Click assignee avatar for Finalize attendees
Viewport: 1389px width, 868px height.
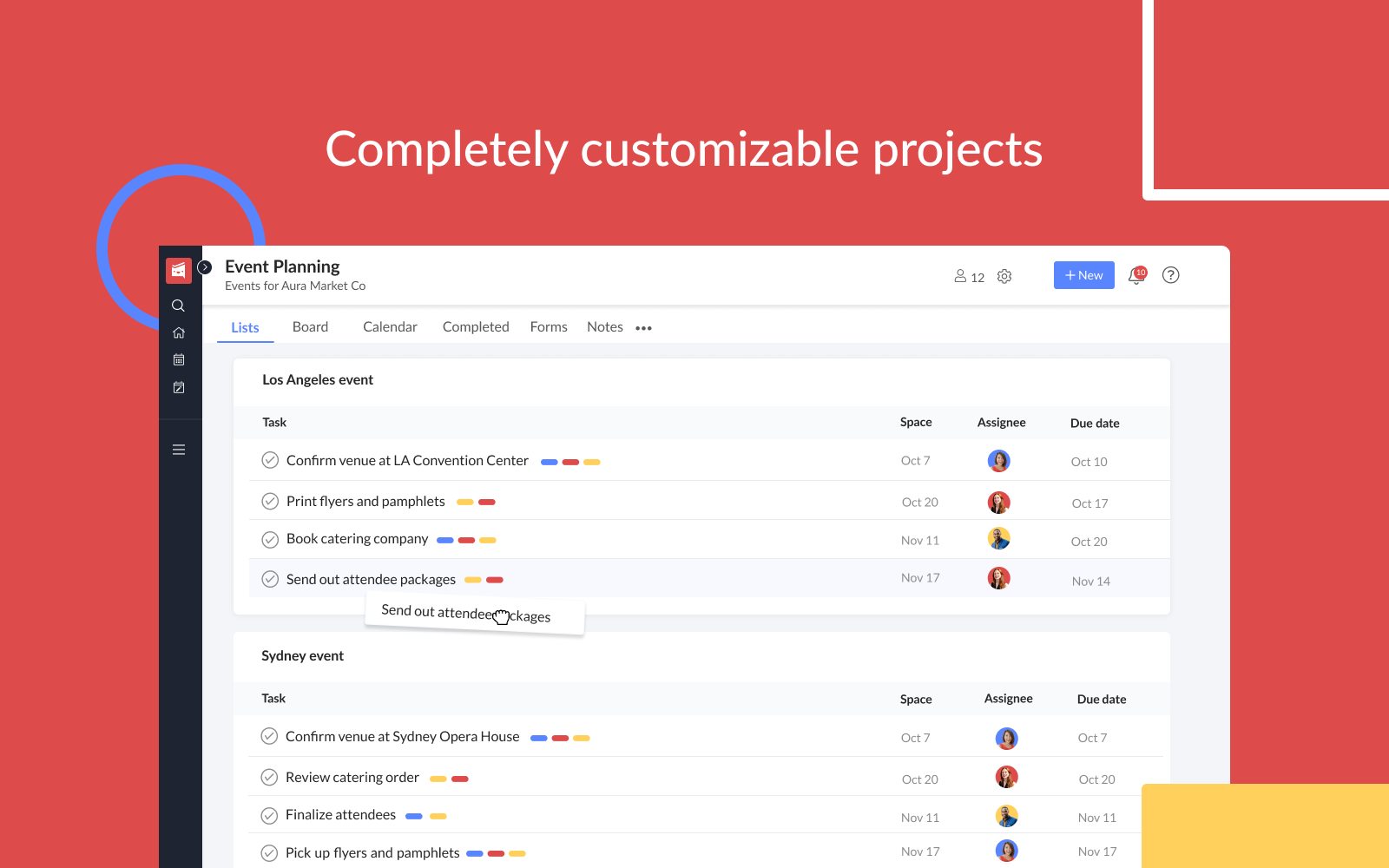[1007, 816]
